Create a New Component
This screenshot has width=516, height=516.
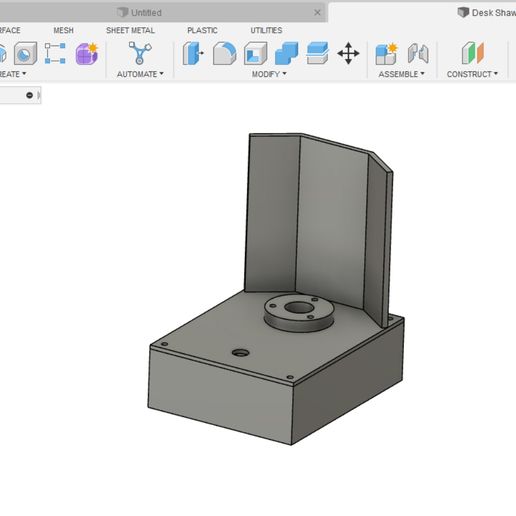tap(387, 53)
